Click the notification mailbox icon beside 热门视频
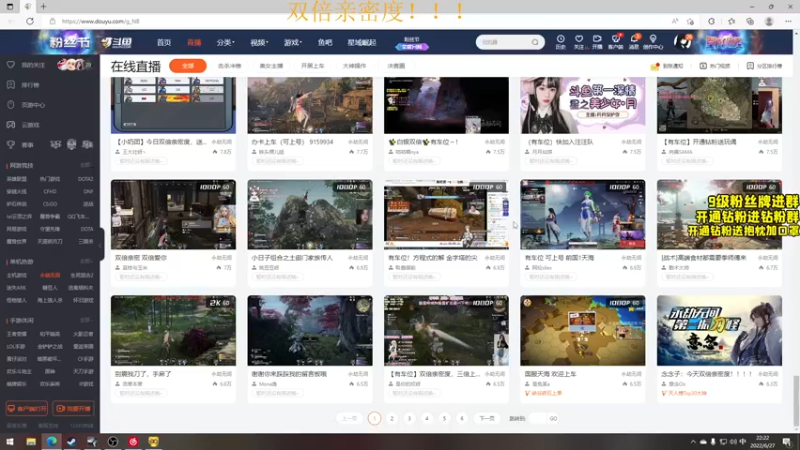The height and width of the screenshot is (450, 800). [x=655, y=66]
